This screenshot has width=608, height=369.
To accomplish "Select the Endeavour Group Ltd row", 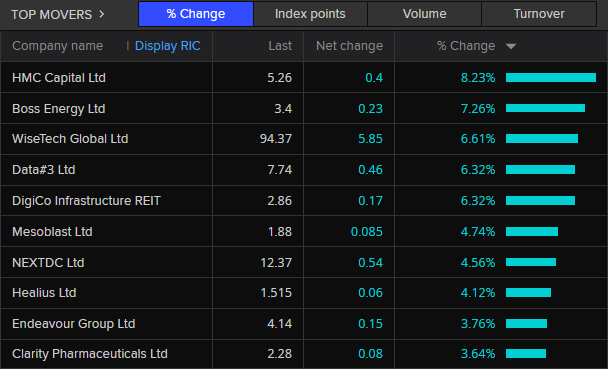I will point(304,324).
